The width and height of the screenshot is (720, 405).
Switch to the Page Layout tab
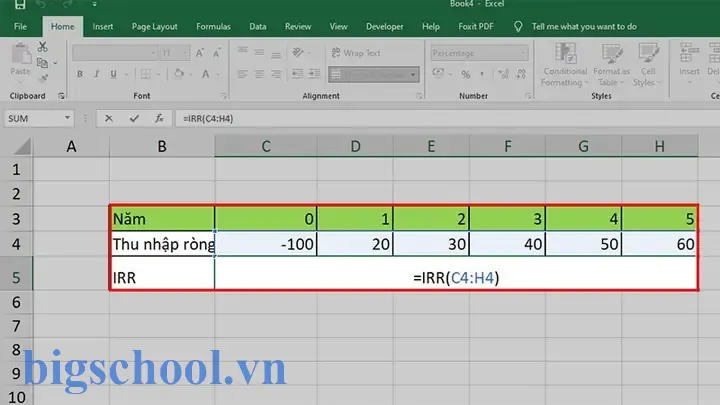154,27
